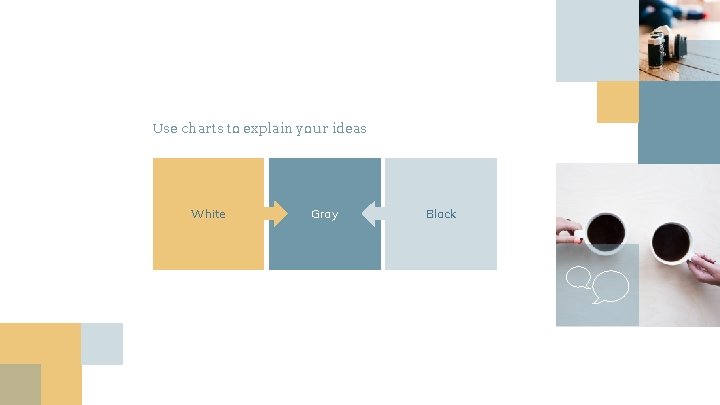Click the larger speech bubble icon

pos(610,288)
